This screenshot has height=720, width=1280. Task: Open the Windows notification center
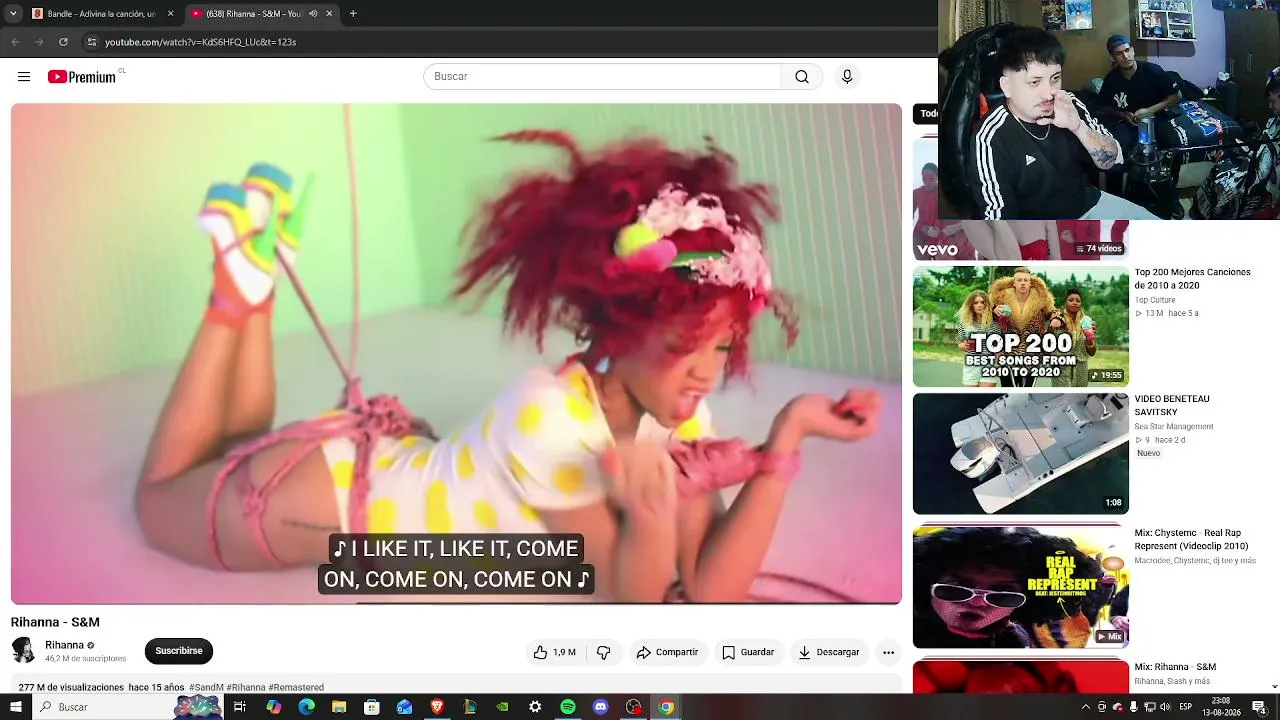coord(1259,707)
